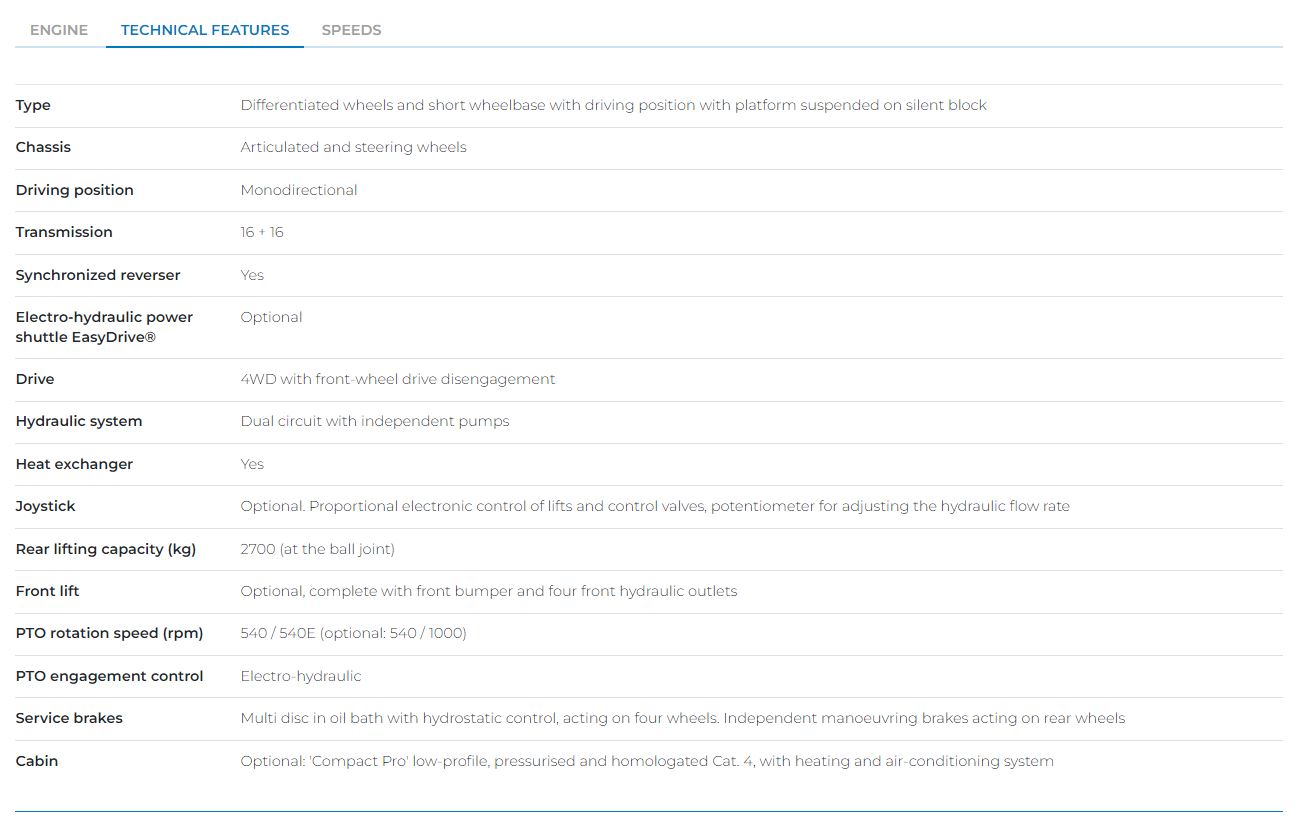The image size is (1298, 822).
Task: Click the 'Compact Pro' cabin description
Action: point(646,761)
